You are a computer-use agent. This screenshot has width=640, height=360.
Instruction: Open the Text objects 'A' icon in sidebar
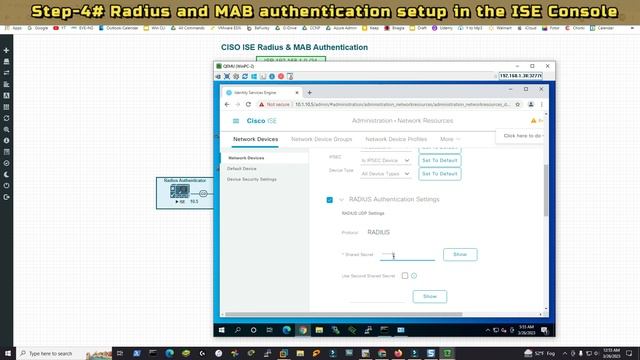[x=6, y=96]
